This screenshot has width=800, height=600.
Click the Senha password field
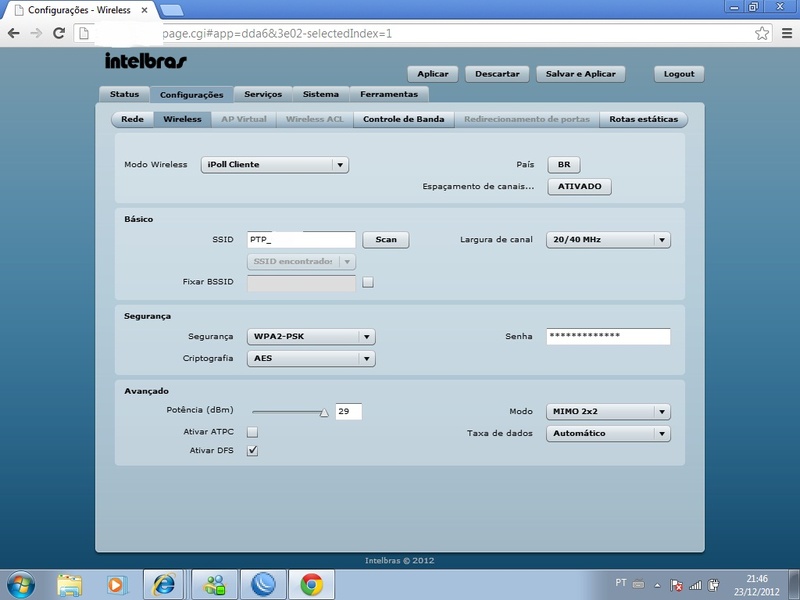click(x=608, y=337)
